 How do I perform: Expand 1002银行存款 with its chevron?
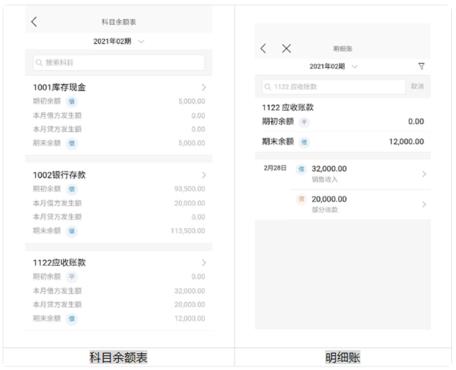tap(204, 175)
